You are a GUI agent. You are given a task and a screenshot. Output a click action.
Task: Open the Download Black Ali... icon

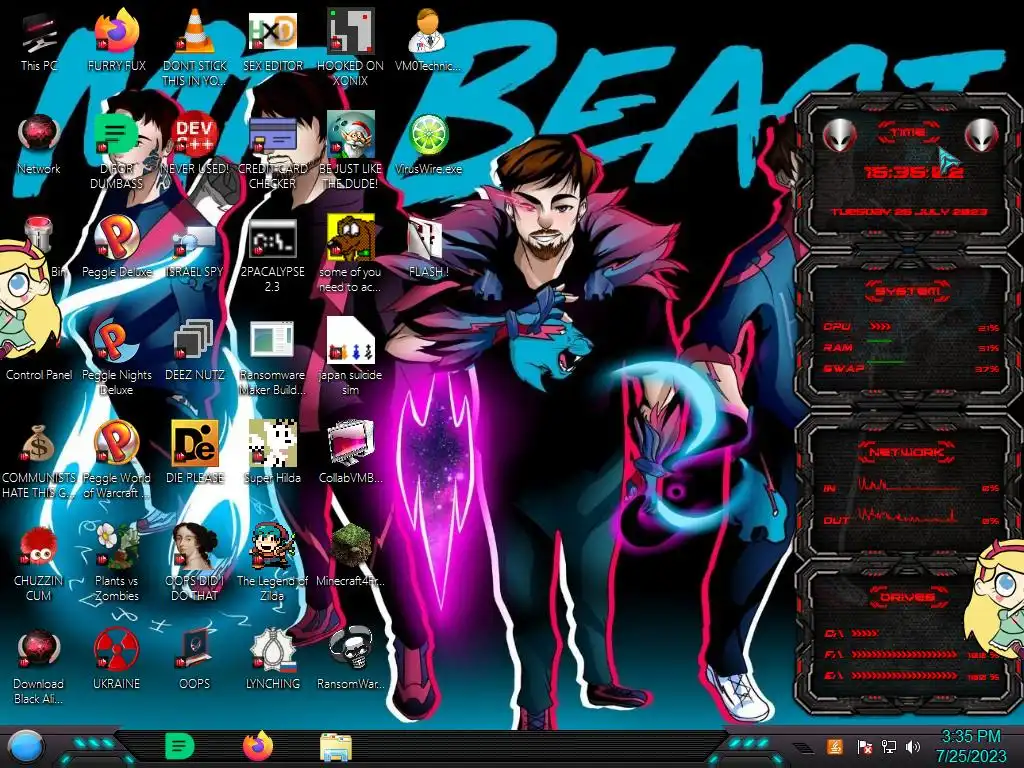point(39,666)
